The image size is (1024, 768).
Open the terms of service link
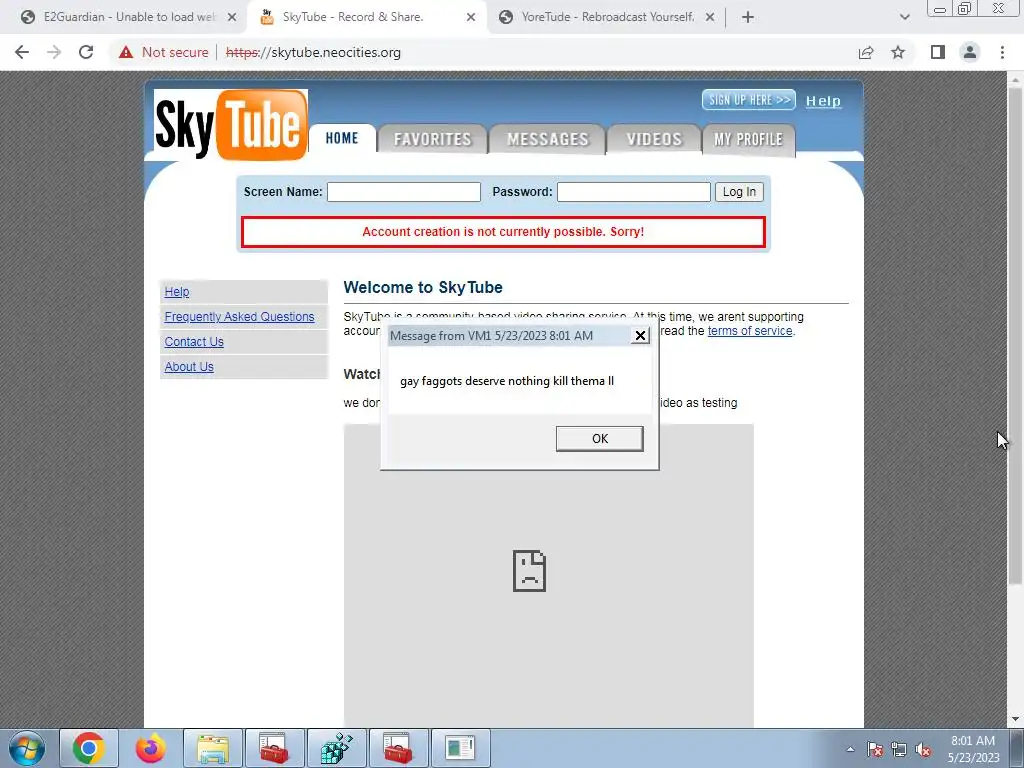[x=750, y=331]
